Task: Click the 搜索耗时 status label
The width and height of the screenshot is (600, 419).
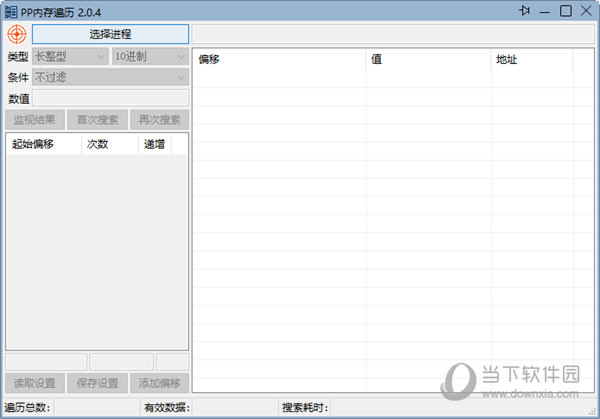Action: [305, 408]
